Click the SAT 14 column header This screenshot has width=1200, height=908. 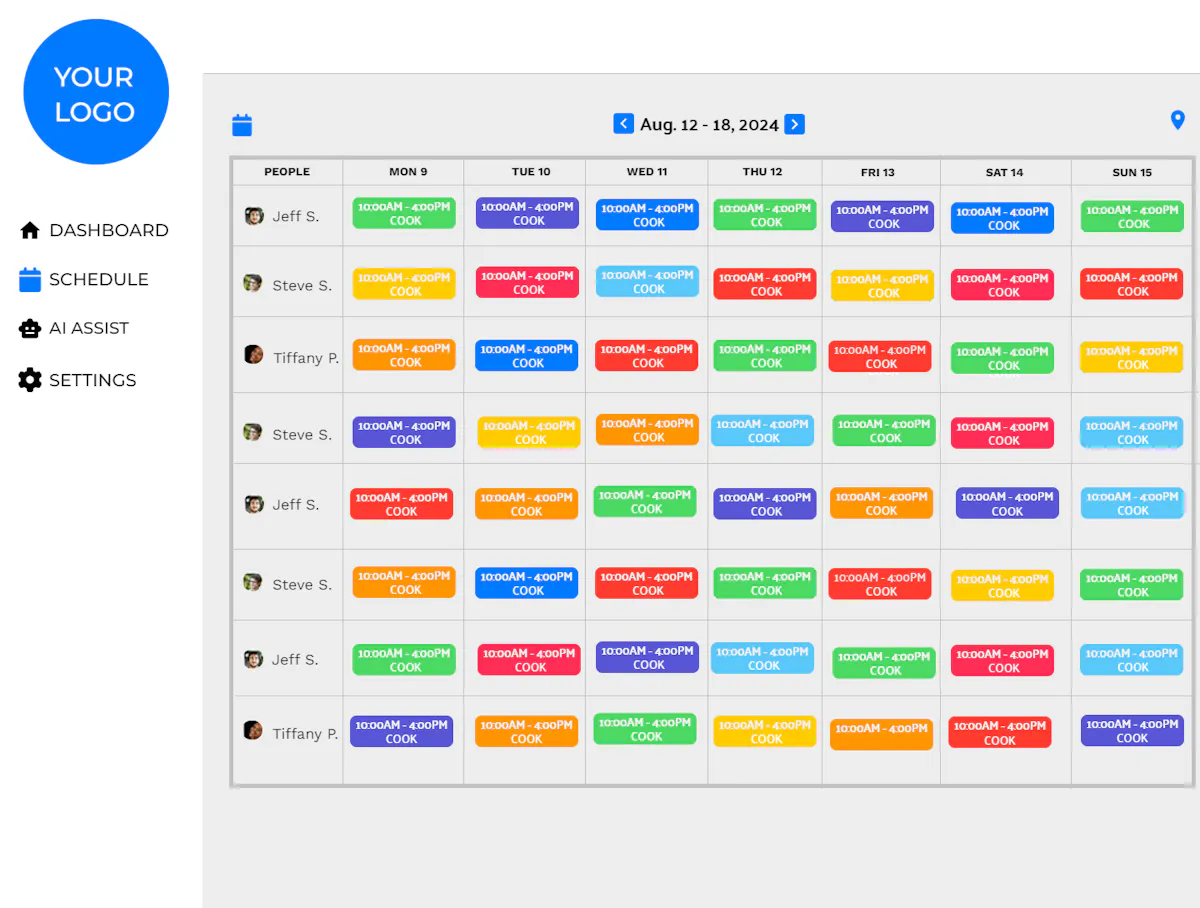[x=1004, y=172]
